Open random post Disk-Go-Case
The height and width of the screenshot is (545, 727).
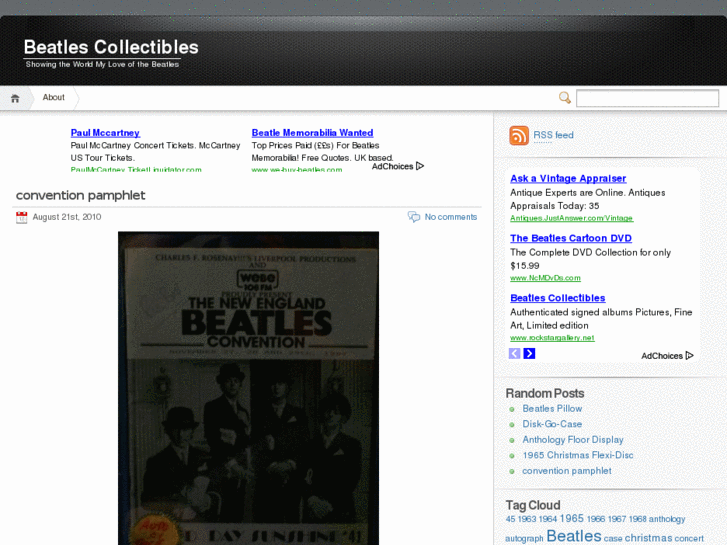[552, 424]
